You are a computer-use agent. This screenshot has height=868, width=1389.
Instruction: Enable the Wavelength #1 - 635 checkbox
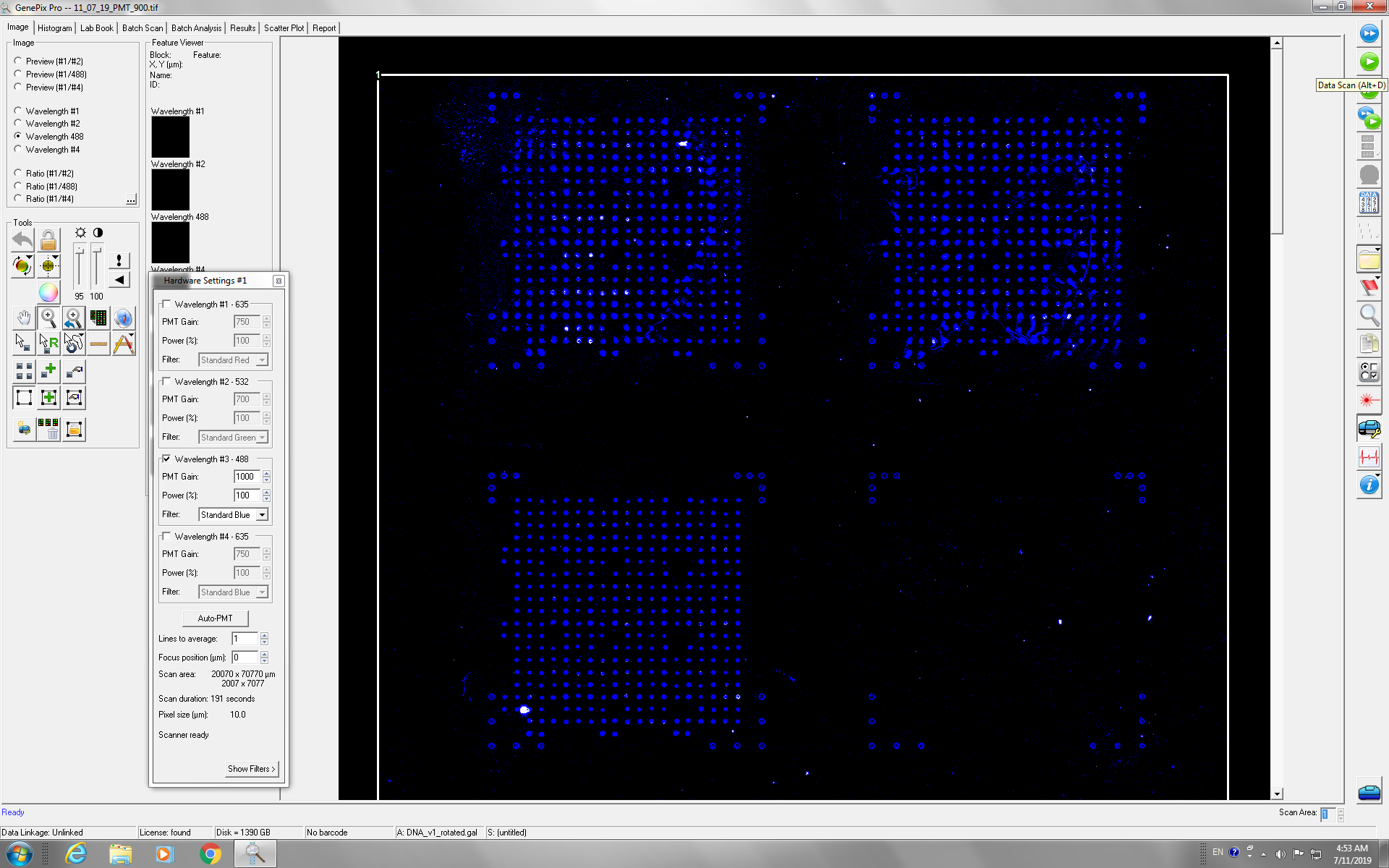[167, 304]
